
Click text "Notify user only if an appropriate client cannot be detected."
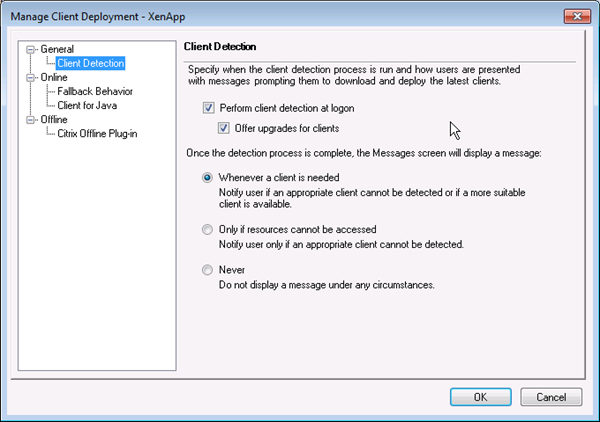[341, 244]
